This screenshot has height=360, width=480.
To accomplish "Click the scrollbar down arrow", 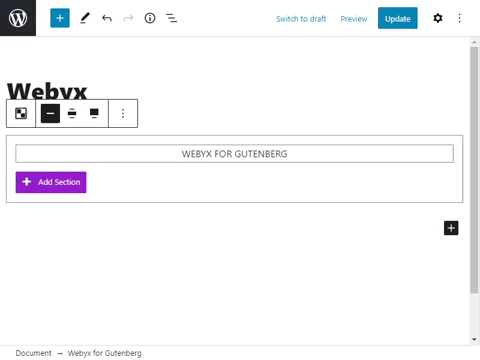I will pyautogui.click(x=474, y=339).
